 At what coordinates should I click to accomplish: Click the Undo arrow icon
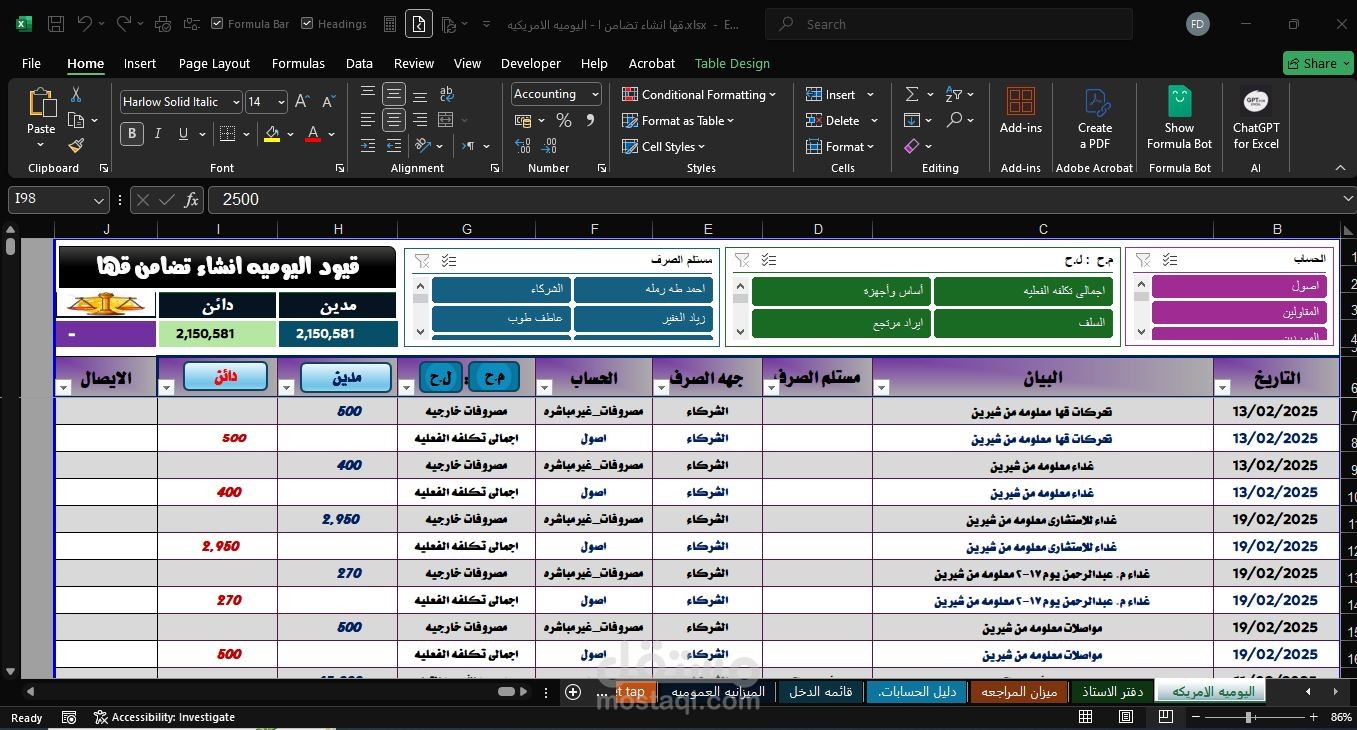pos(85,24)
